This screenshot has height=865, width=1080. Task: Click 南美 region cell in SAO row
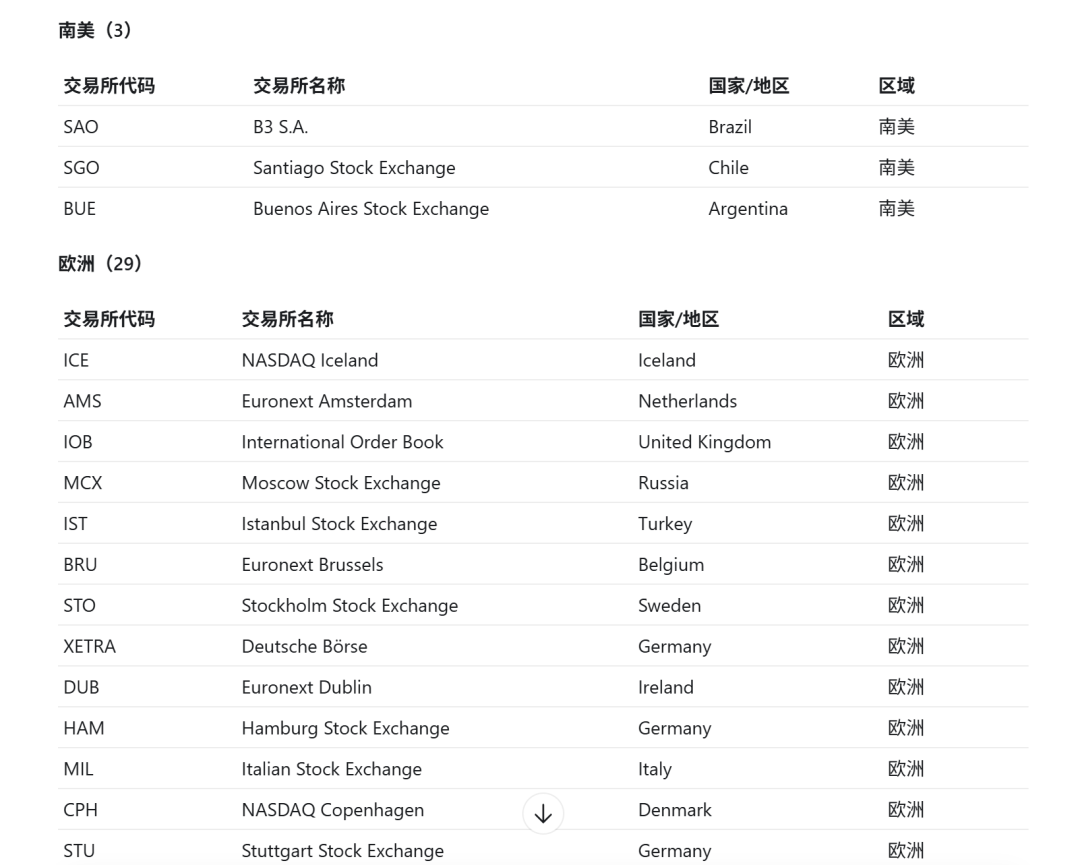[x=896, y=127]
